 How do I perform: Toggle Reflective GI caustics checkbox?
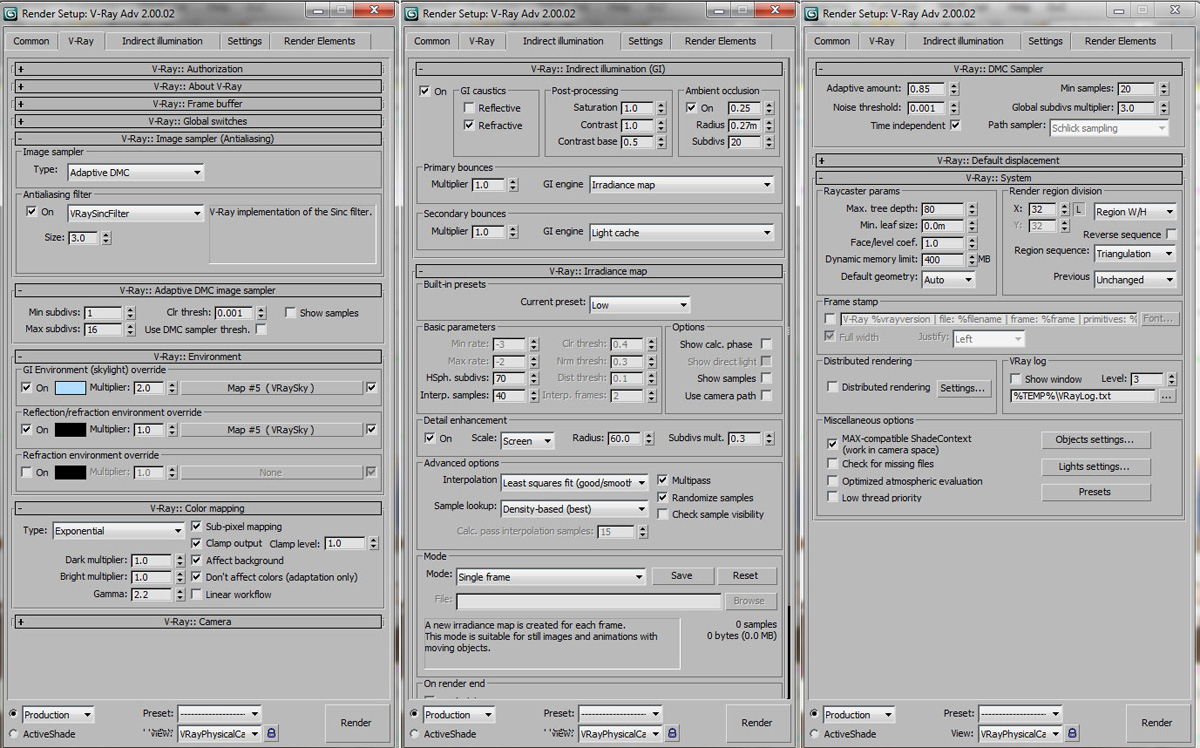click(469, 108)
